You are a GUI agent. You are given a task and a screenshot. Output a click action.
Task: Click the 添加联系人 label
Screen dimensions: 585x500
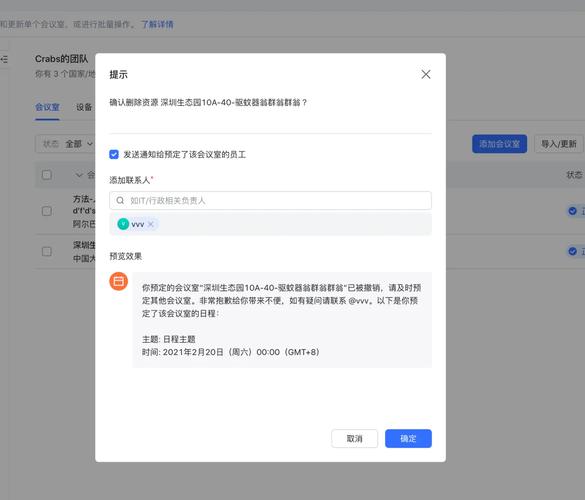pyautogui.click(x=130, y=180)
